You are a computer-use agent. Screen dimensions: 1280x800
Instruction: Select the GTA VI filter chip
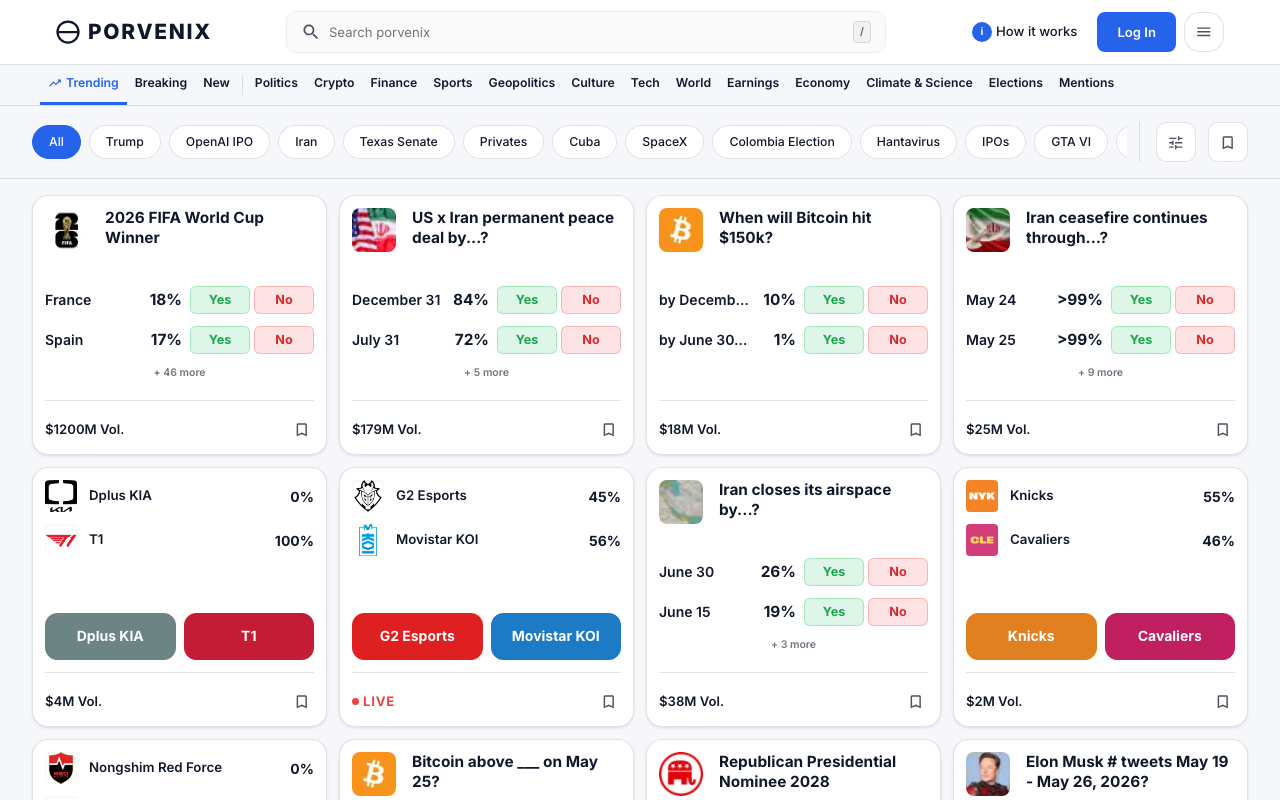(1071, 142)
